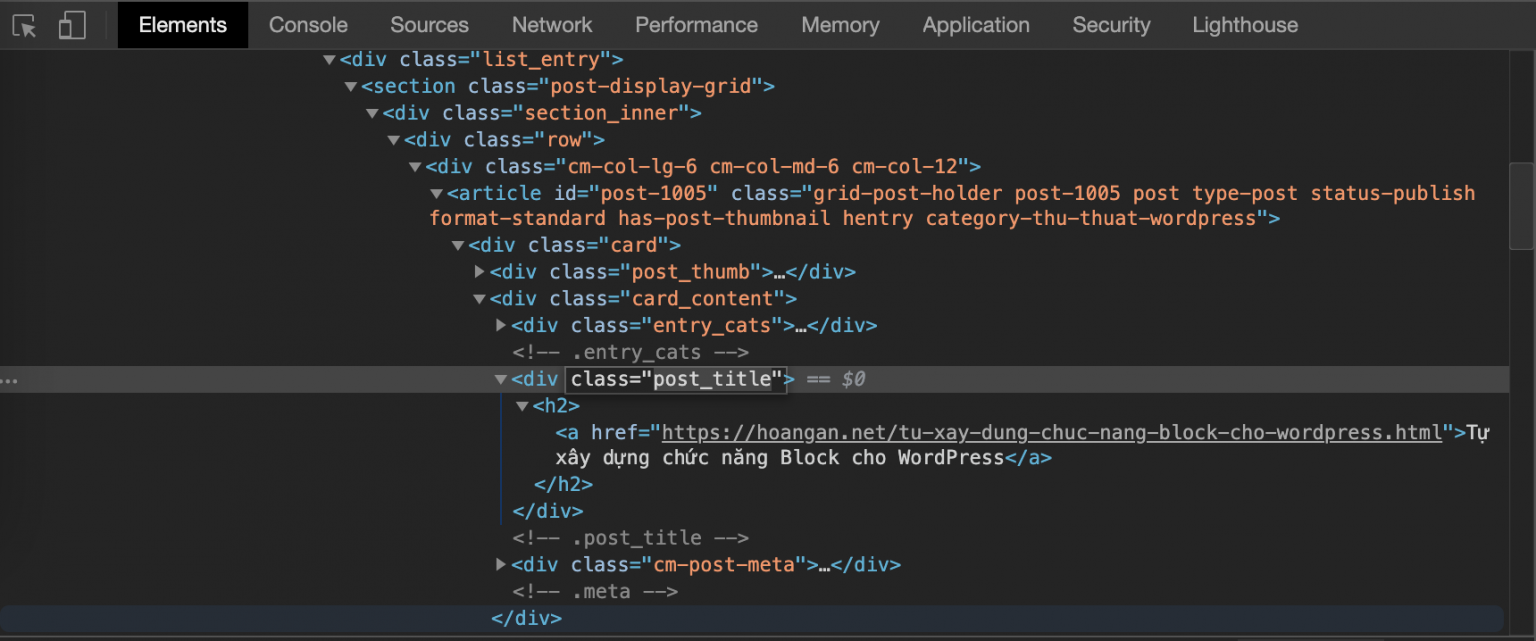Expand the cm-post-meta div node
Screen dimensions: 1536x641
[501, 565]
